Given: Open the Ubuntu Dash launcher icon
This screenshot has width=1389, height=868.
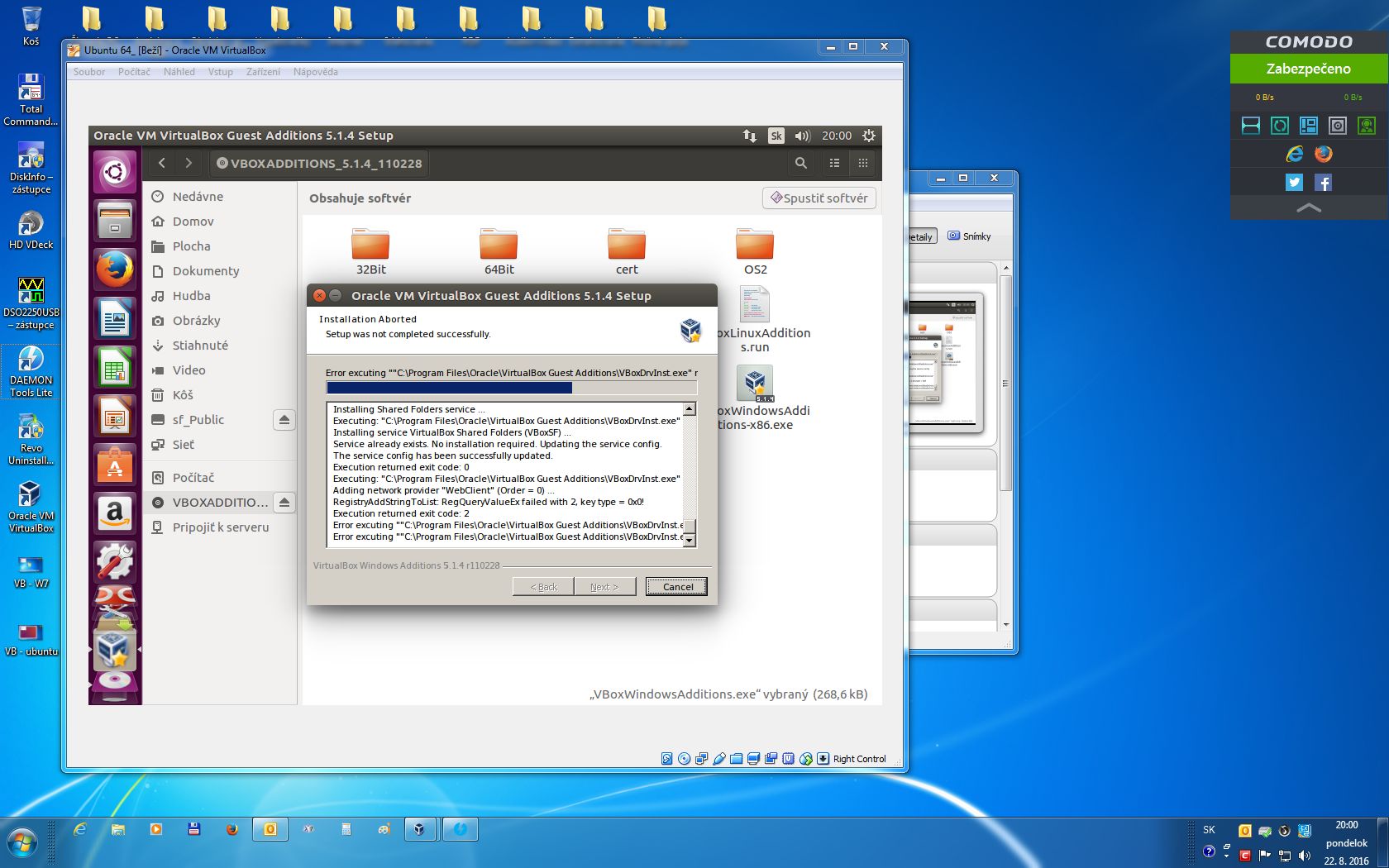Looking at the screenshot, I should [115, 172].
